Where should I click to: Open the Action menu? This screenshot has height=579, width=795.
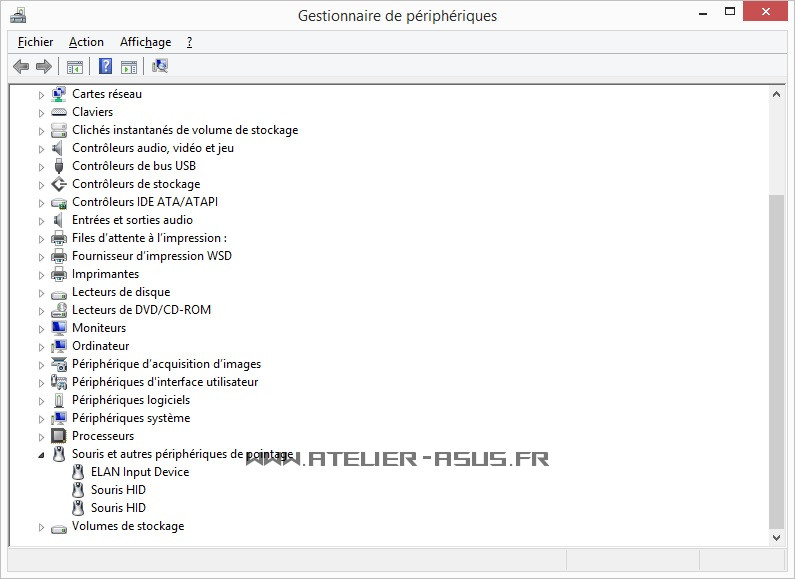coord(86,42)
